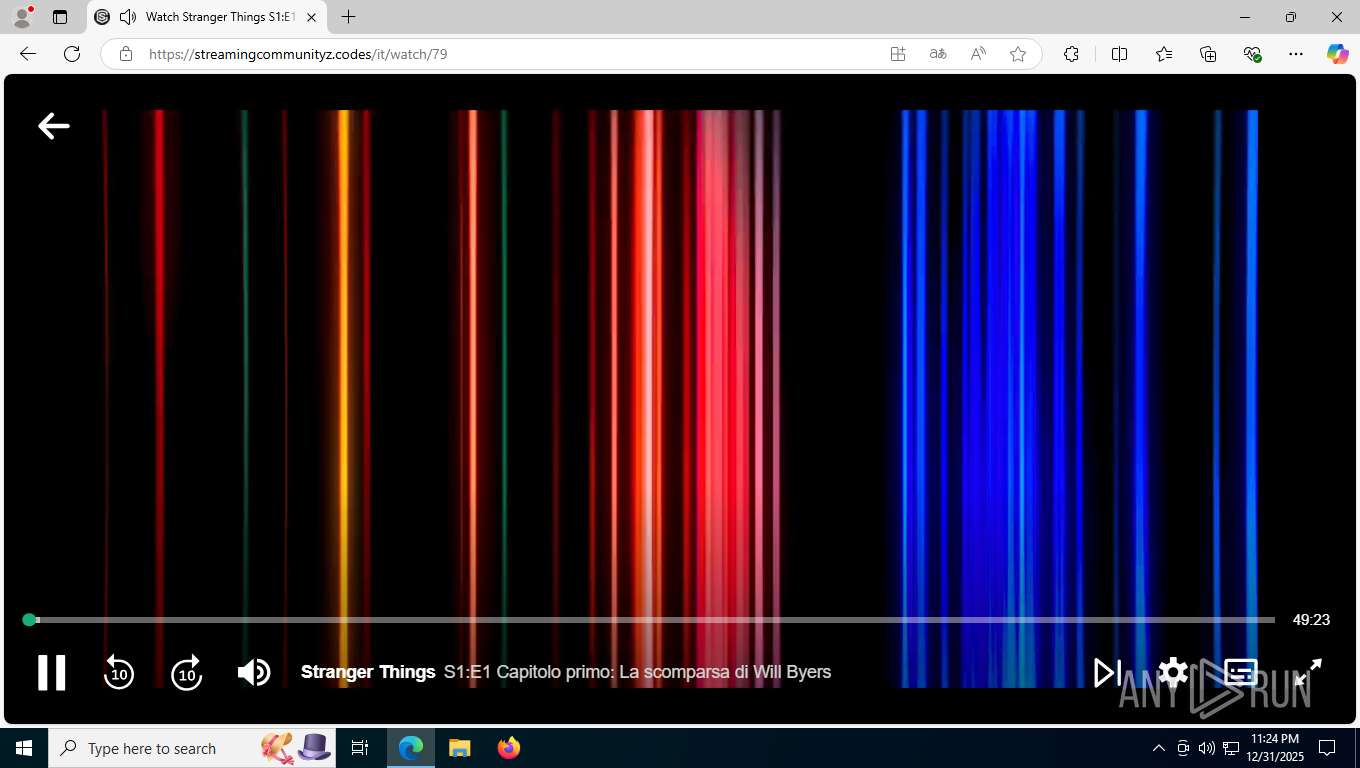Close the Watch Stranger Things tab
This screenshot has height=768, width=1360.
(312, 17)
